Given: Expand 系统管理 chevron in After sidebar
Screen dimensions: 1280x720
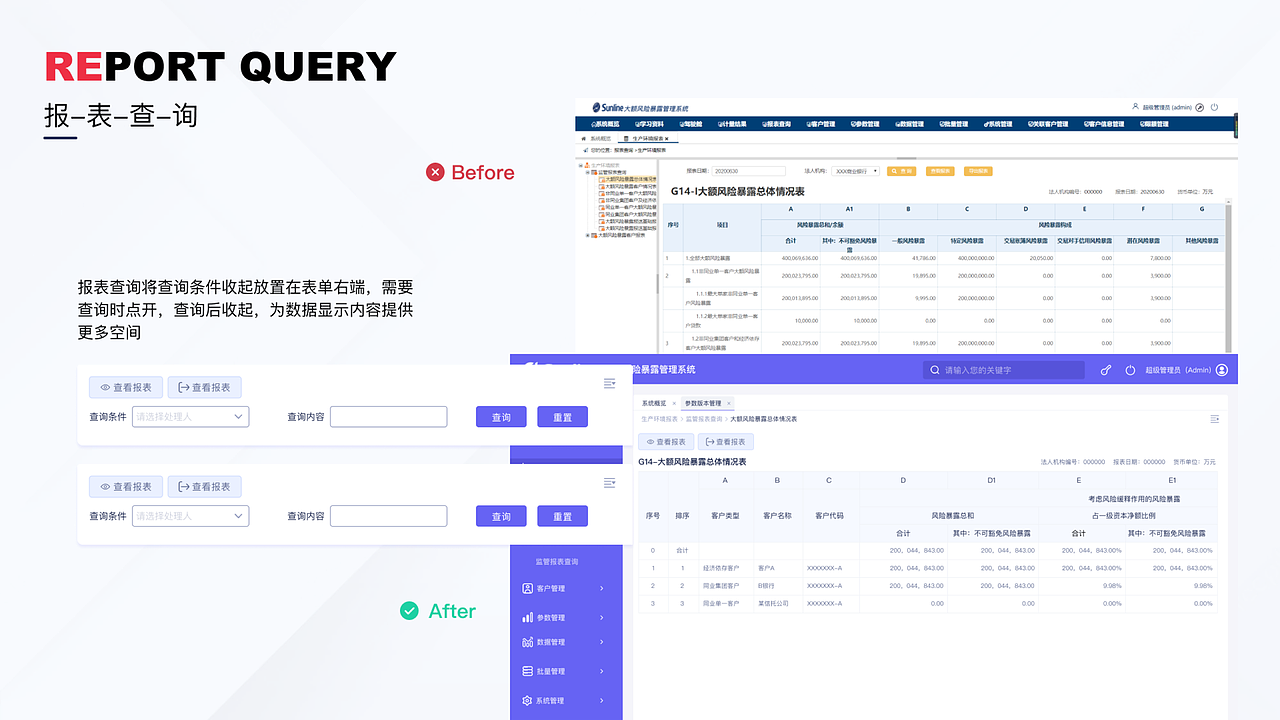Looking at the screenshot, I should pos(601,701).
